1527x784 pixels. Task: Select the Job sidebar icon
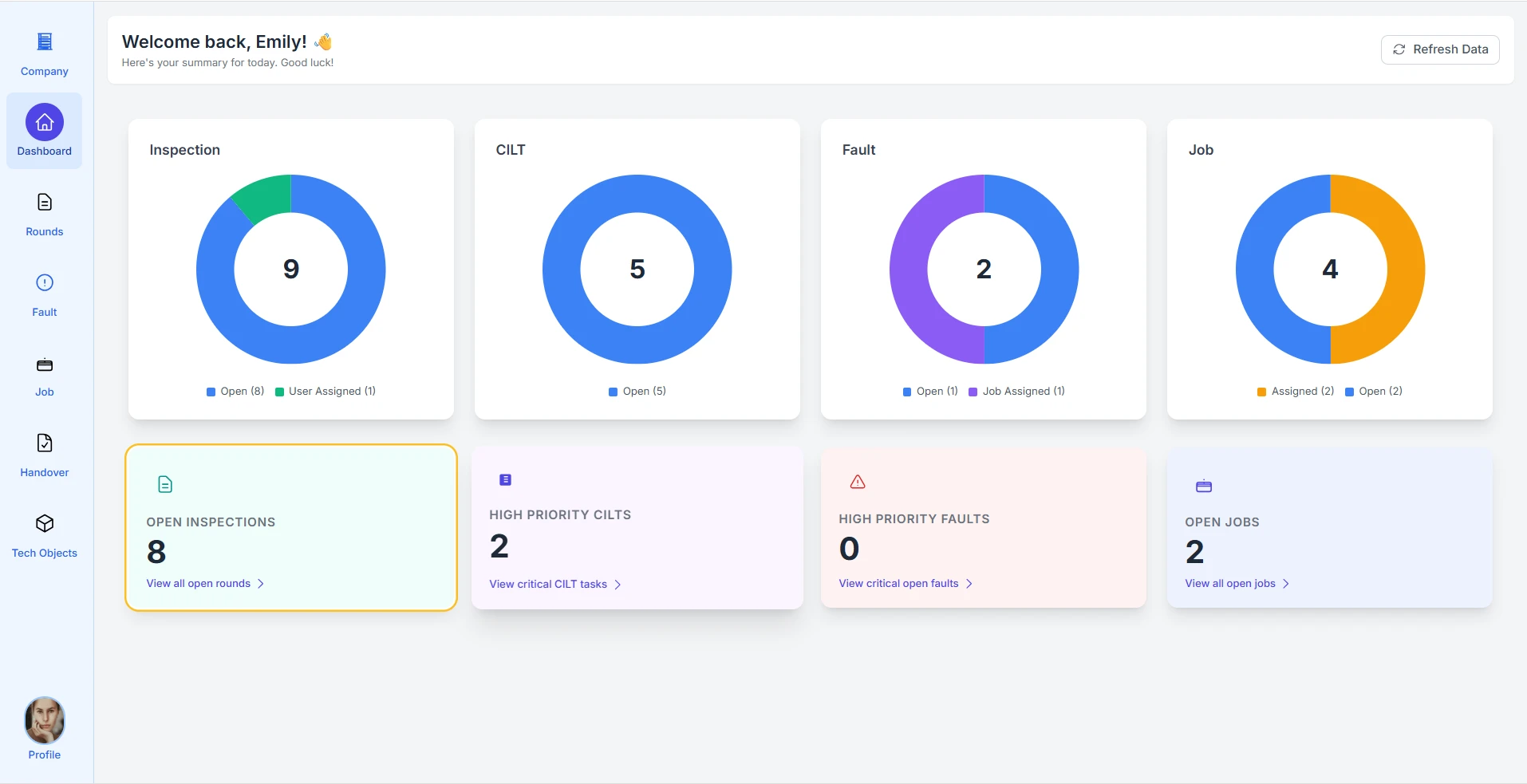[x=45, y=365]
